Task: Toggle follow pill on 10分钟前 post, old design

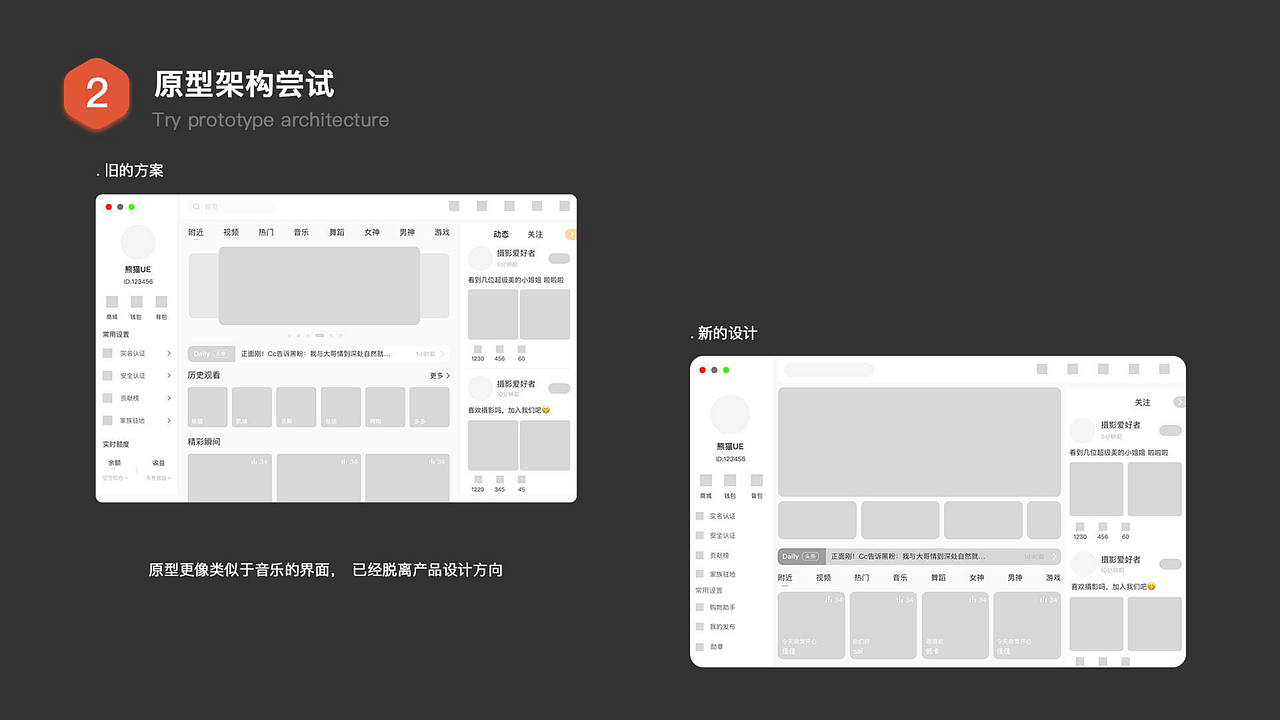Action: click(559, 388)
